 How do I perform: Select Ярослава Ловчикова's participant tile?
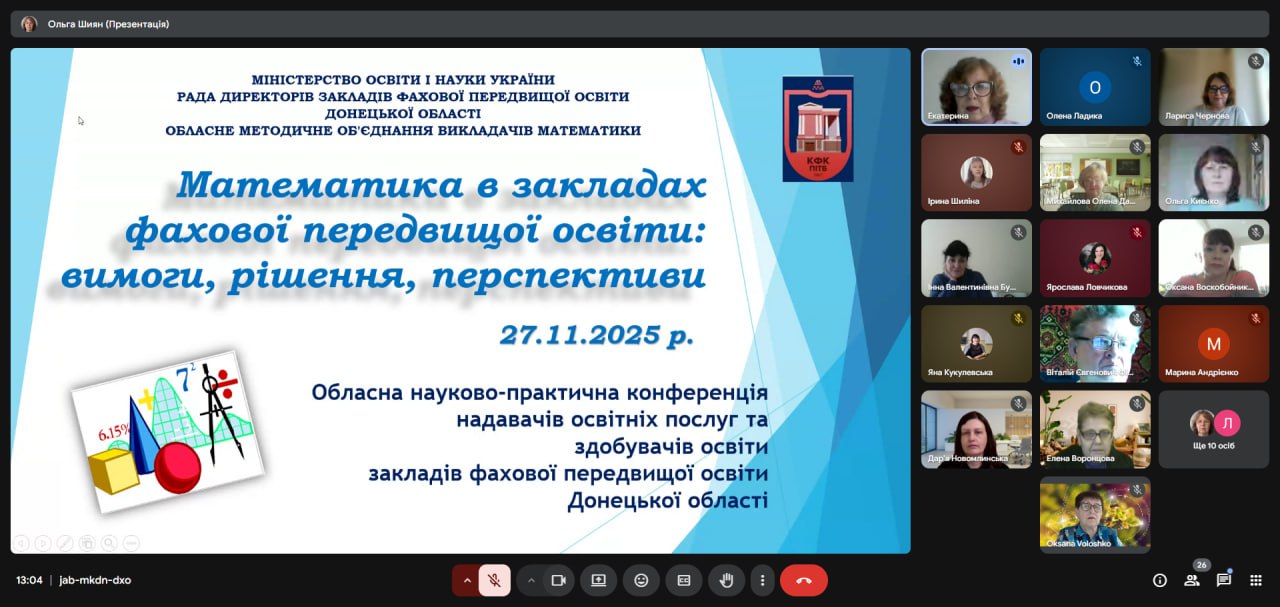coord(1095,258)
